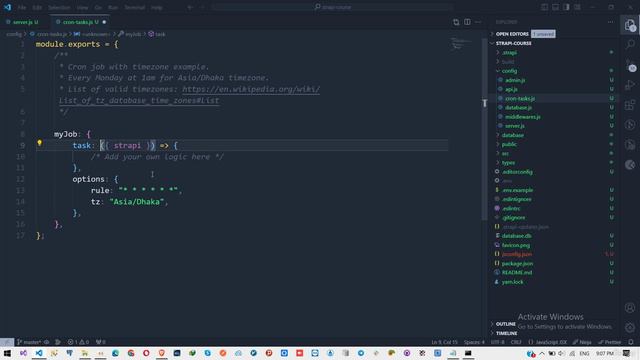Open the Manage gear icon
The height and width of the screenshot is (360, 640).
(x=630, y=327)
